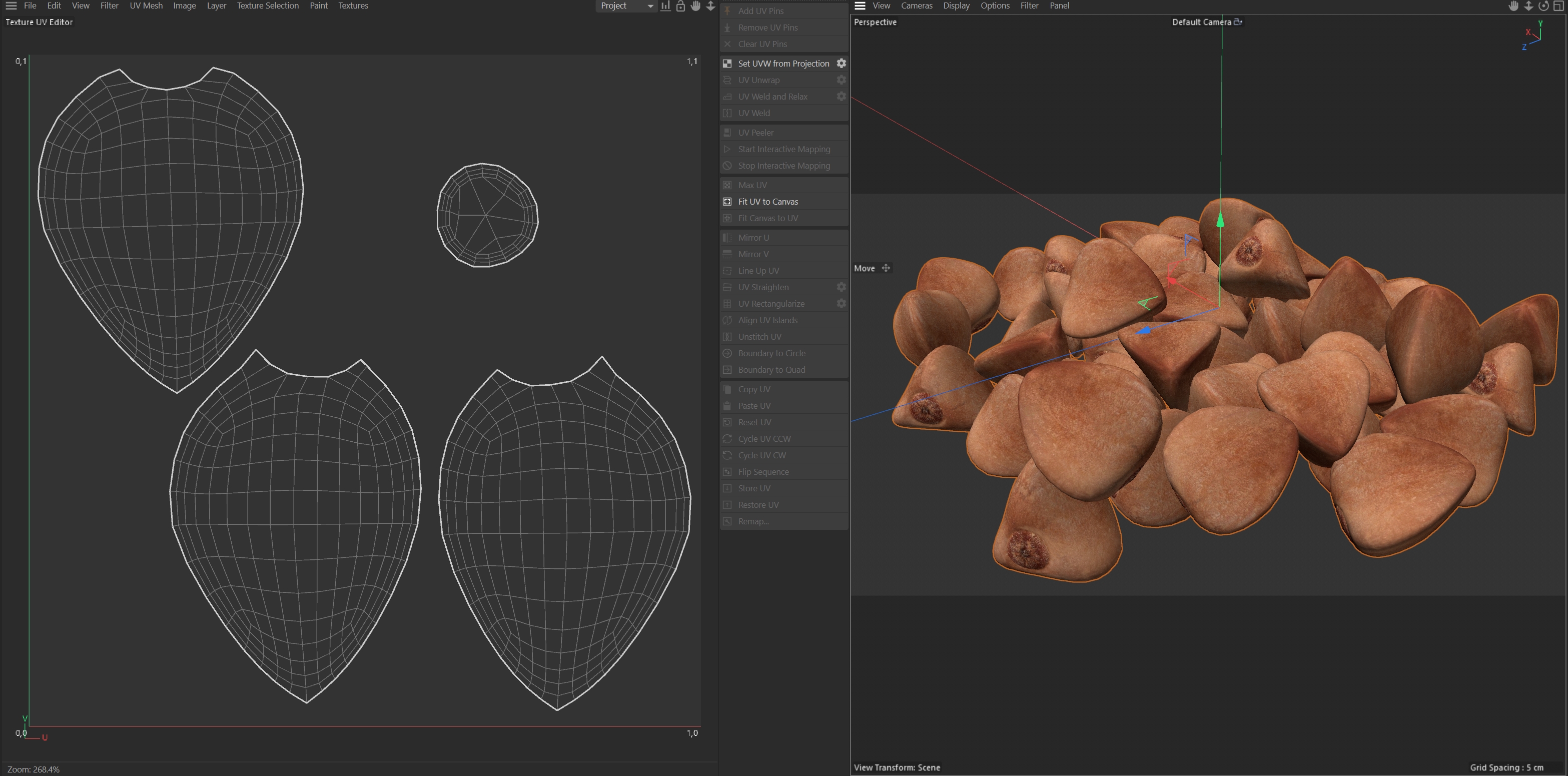Click Set UVW from Projection
This screenshot has height=776, width=1568.
pyautogui.click(x=783, y=64)
